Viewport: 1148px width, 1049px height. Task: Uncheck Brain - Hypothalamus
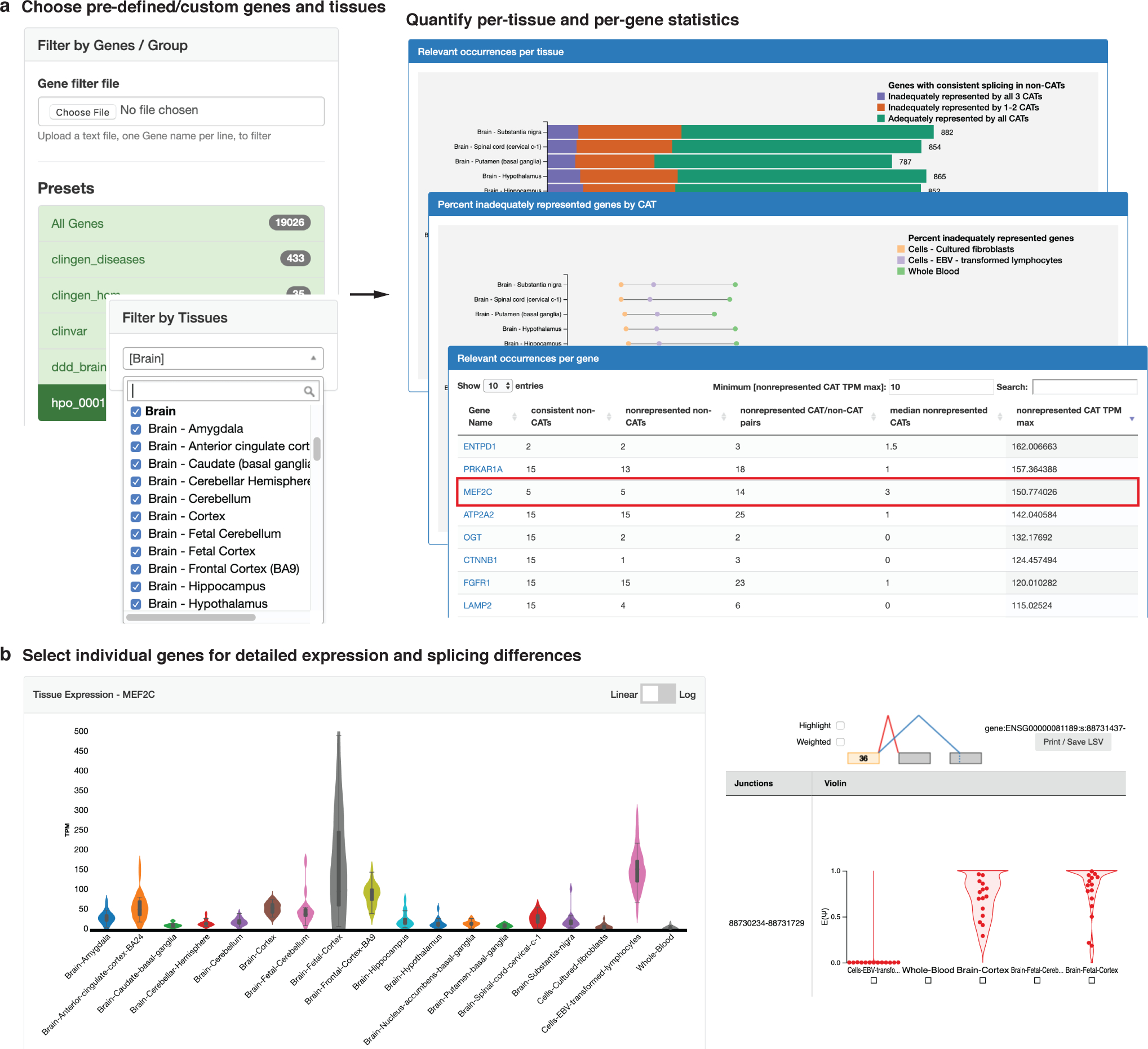(x=135, y=604)
